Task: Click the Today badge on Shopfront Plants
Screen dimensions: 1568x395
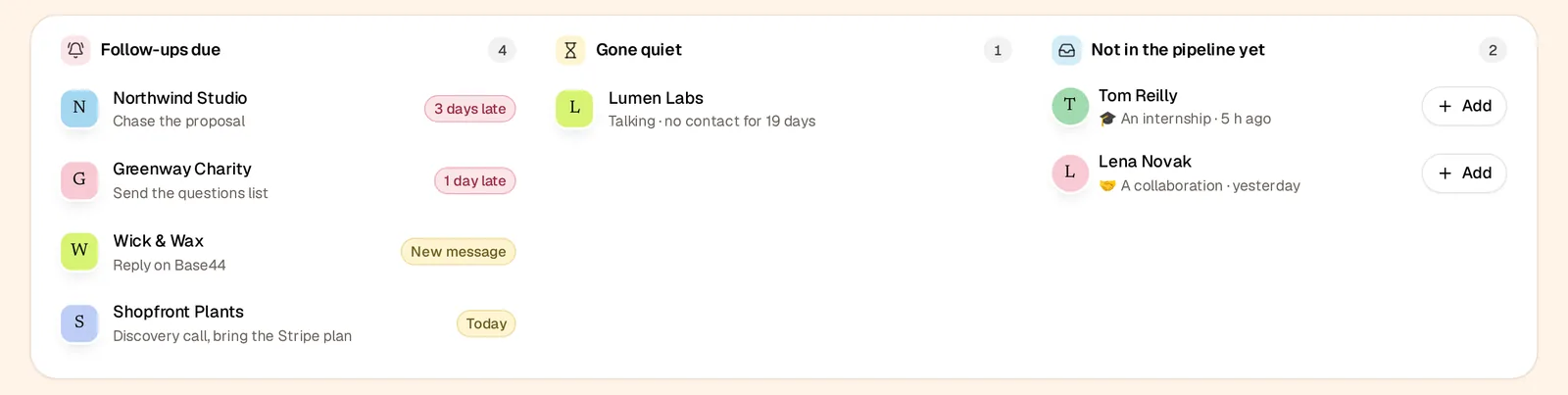Action: (x=486, y=323)
